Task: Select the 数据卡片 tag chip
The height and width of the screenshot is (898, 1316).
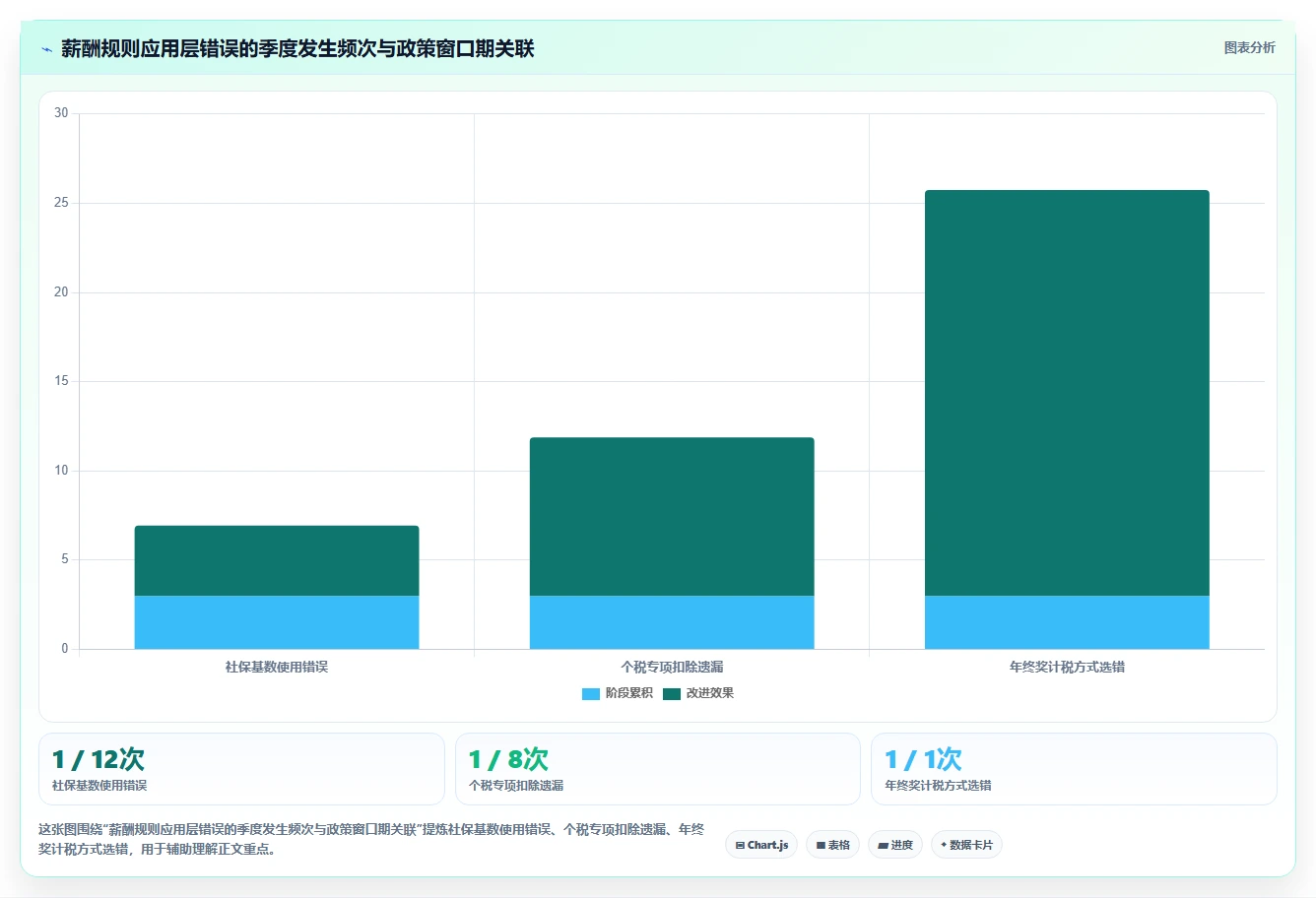Action: tap(966, 845)
